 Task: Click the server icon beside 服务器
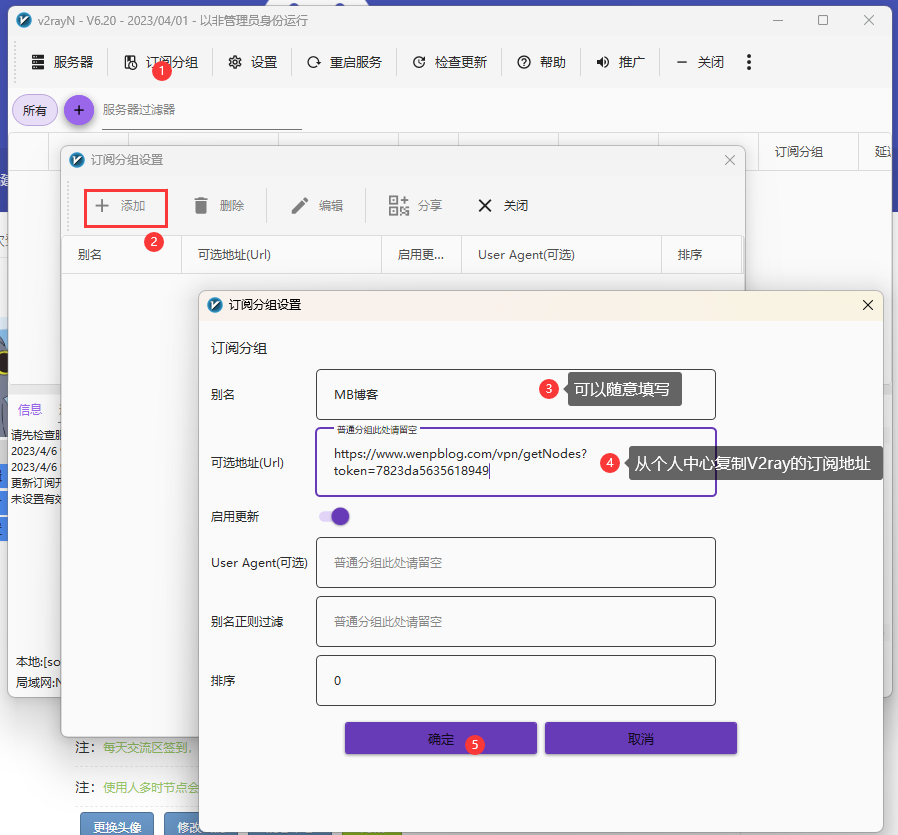(38, 62)
